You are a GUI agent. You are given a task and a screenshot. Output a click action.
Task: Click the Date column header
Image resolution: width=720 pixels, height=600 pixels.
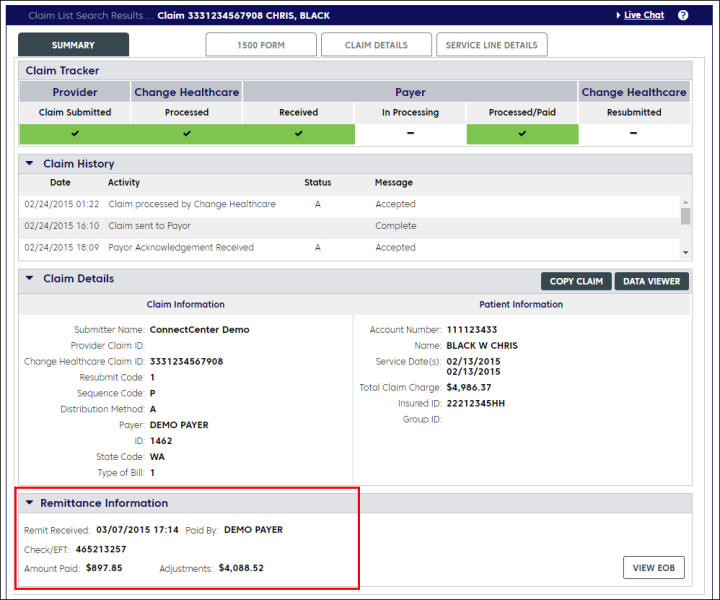pos(60,182)
